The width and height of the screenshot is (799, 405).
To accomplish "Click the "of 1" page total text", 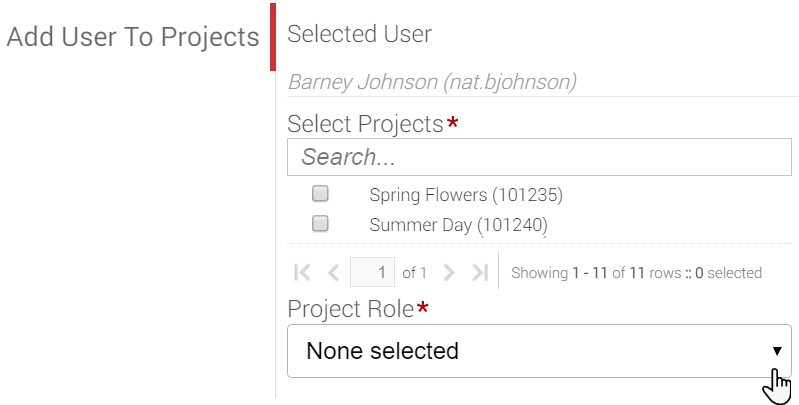I will 414,273.
